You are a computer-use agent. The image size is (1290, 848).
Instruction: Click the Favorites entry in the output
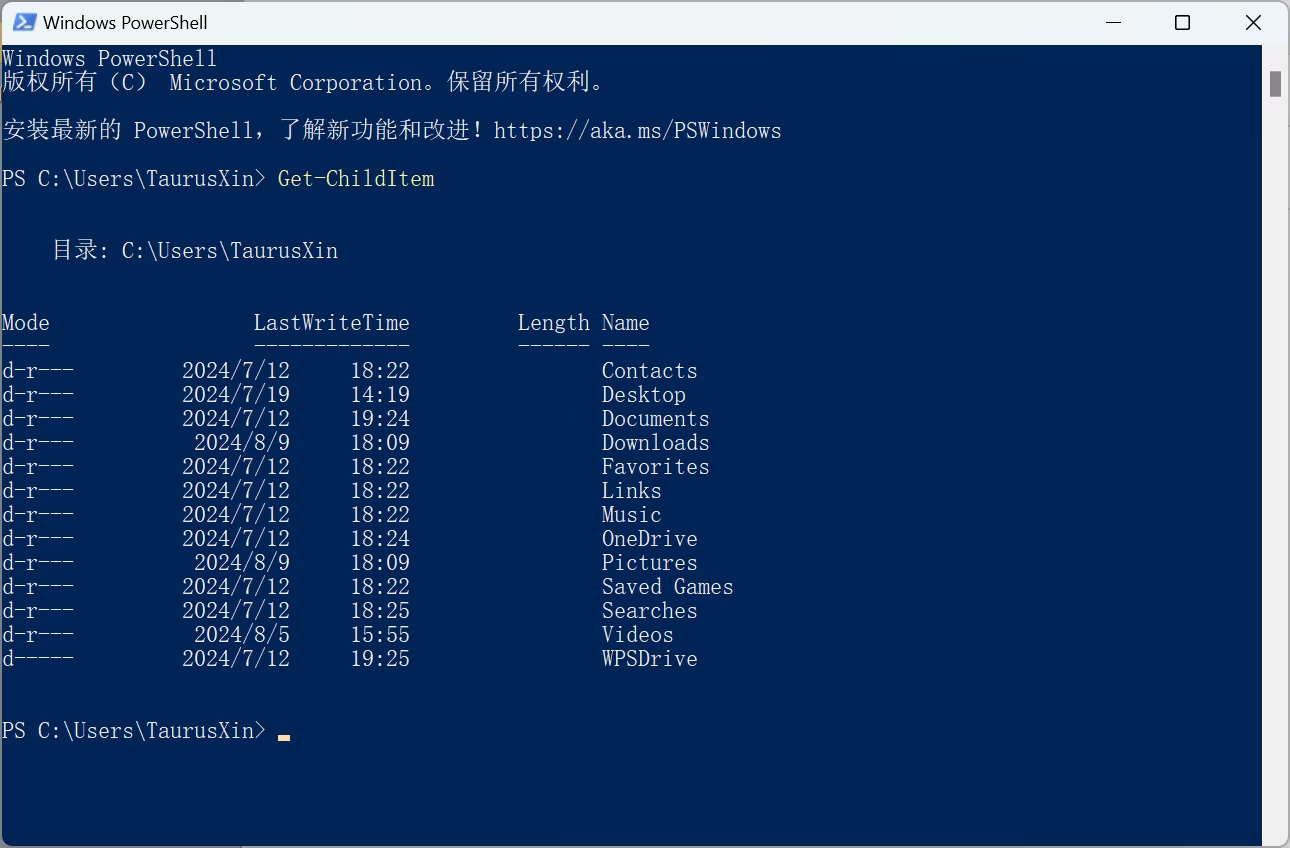pos(655,466)
